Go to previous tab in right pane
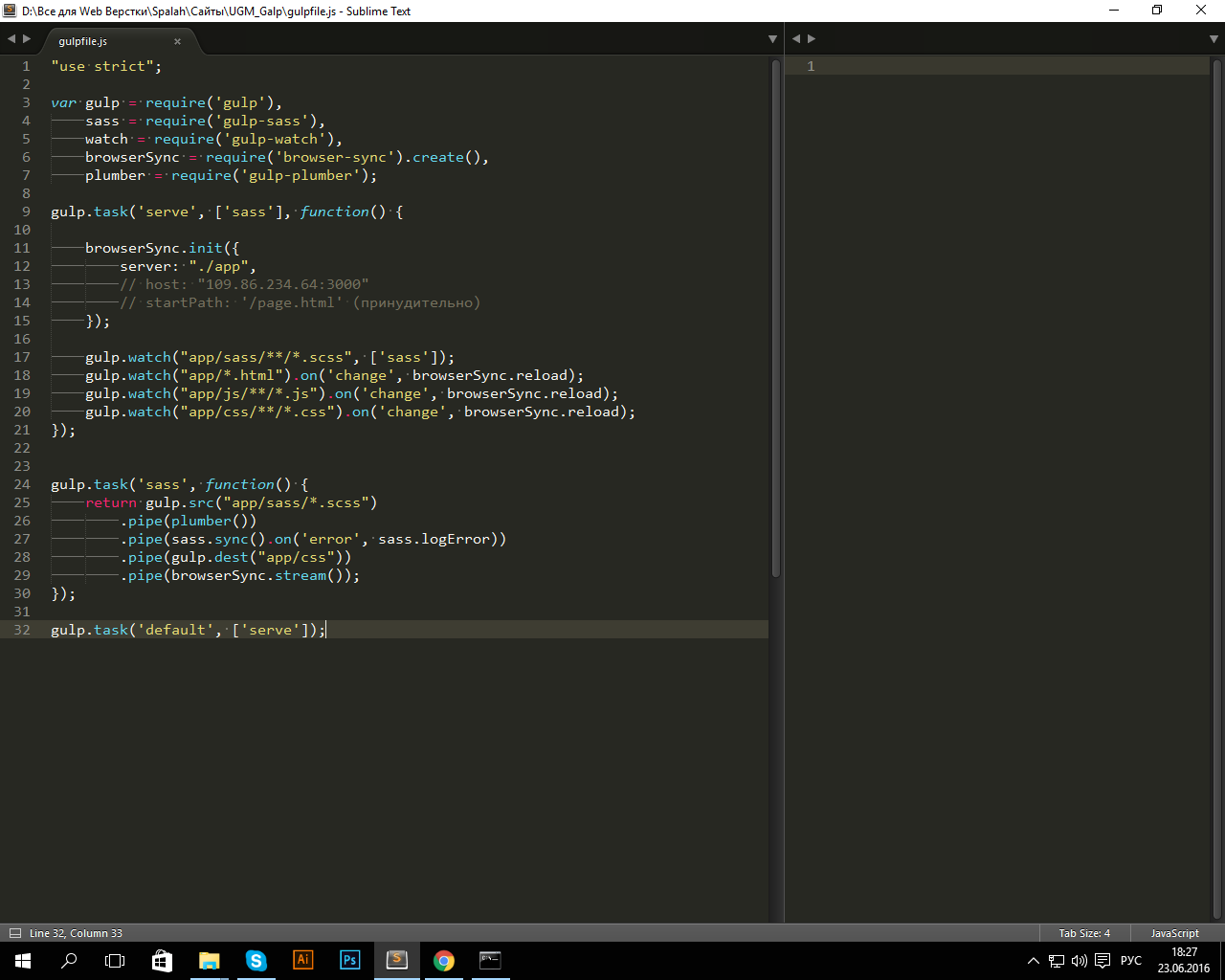Screen dimensions: 1225x980 (x=796, y=39)
